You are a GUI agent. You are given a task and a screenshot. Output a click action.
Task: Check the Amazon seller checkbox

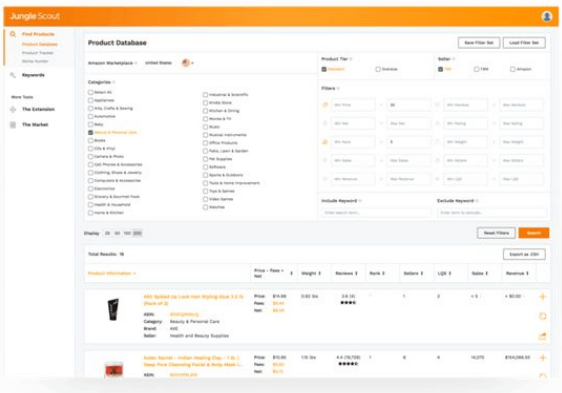513,69
